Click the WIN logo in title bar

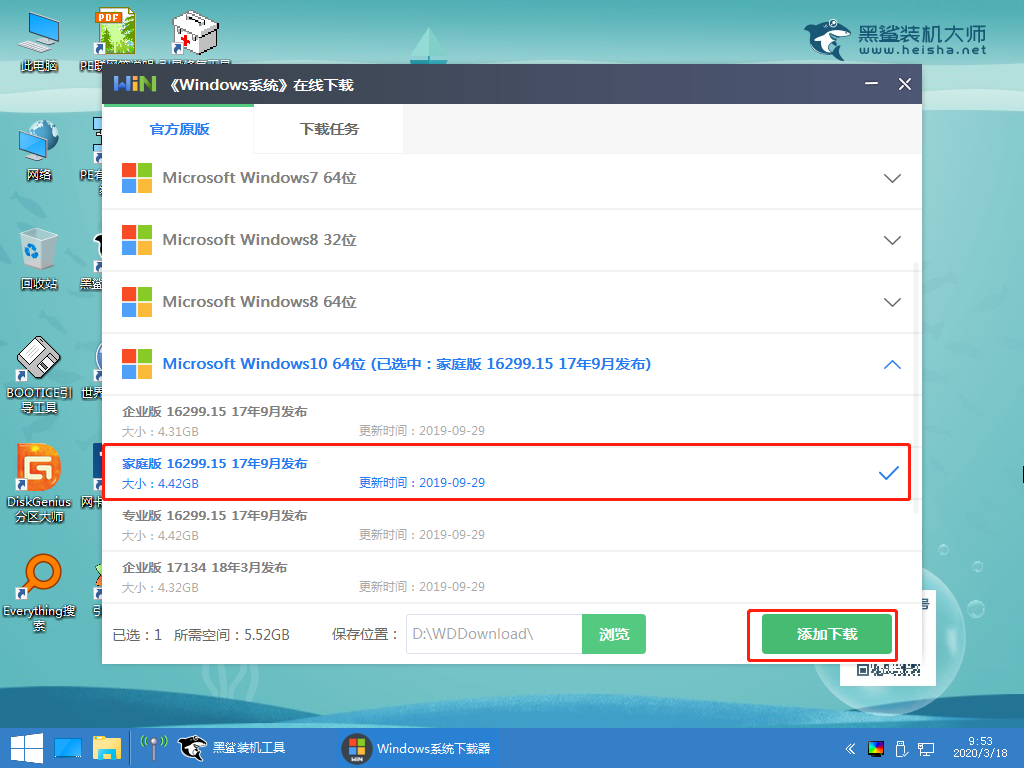coord(135,84)
